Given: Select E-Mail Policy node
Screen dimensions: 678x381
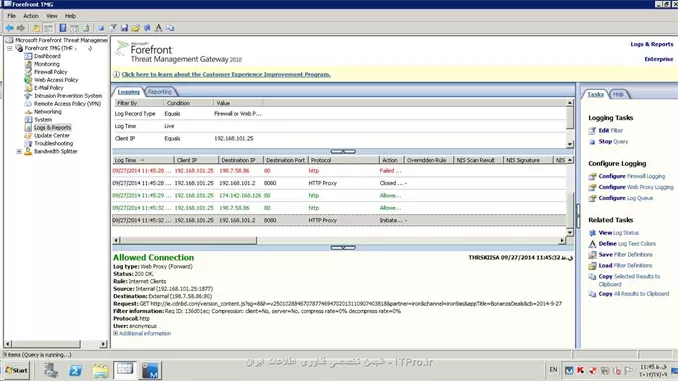Looking at the screenshot, I should click(48, 88).
